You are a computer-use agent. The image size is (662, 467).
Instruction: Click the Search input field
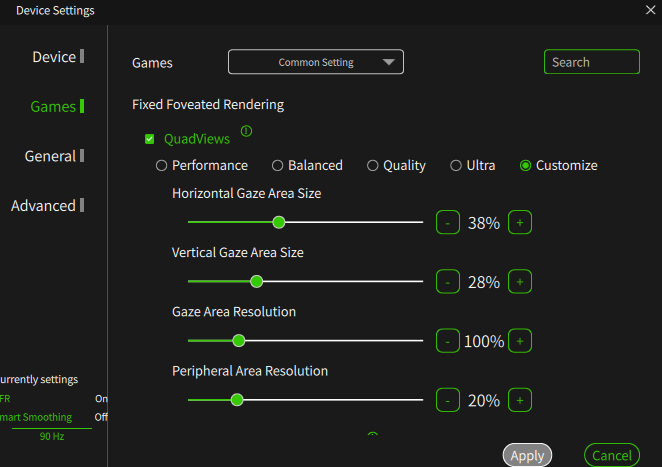click(591, 62)
